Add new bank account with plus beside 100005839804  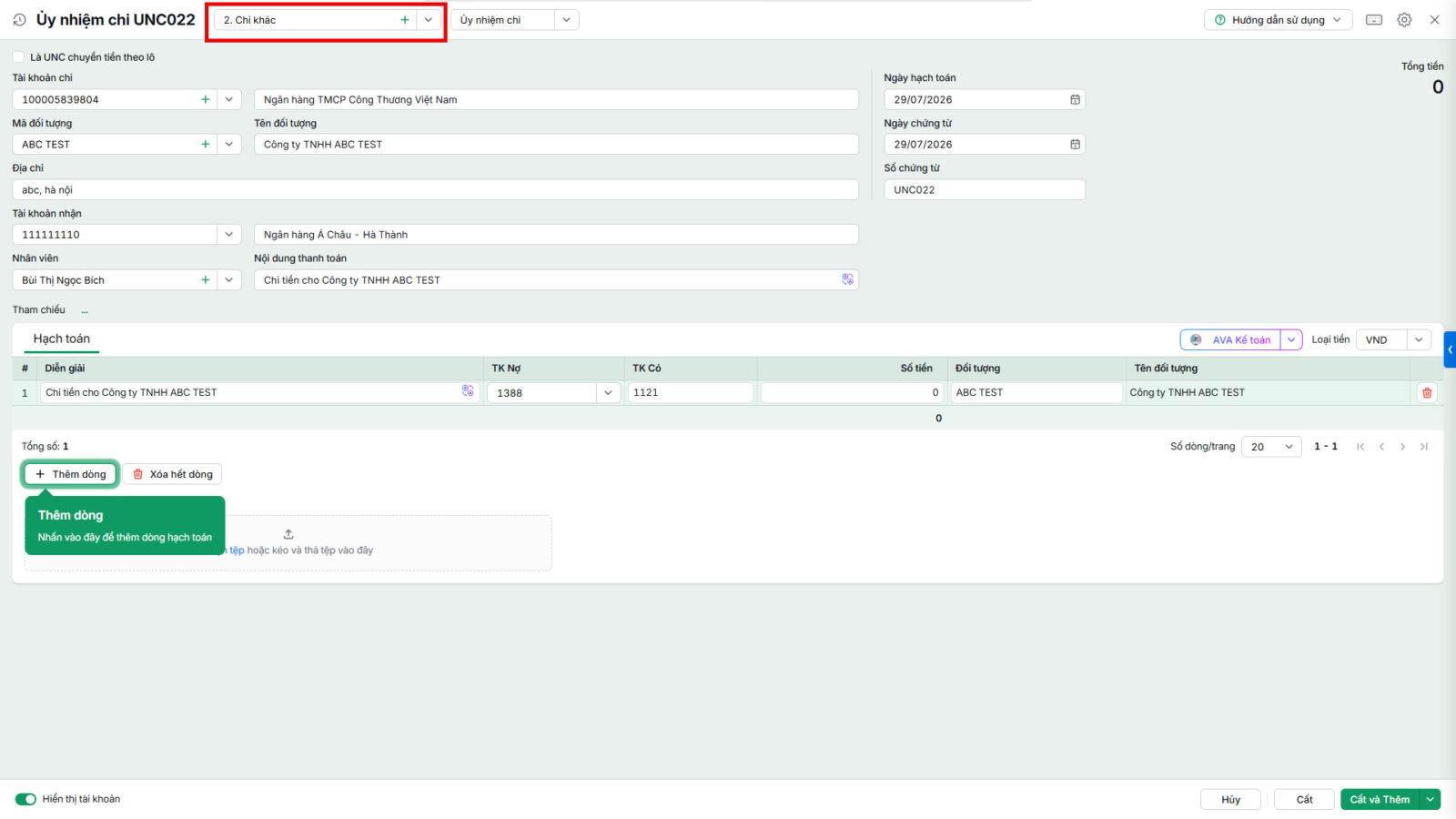[x=206, y=100]
